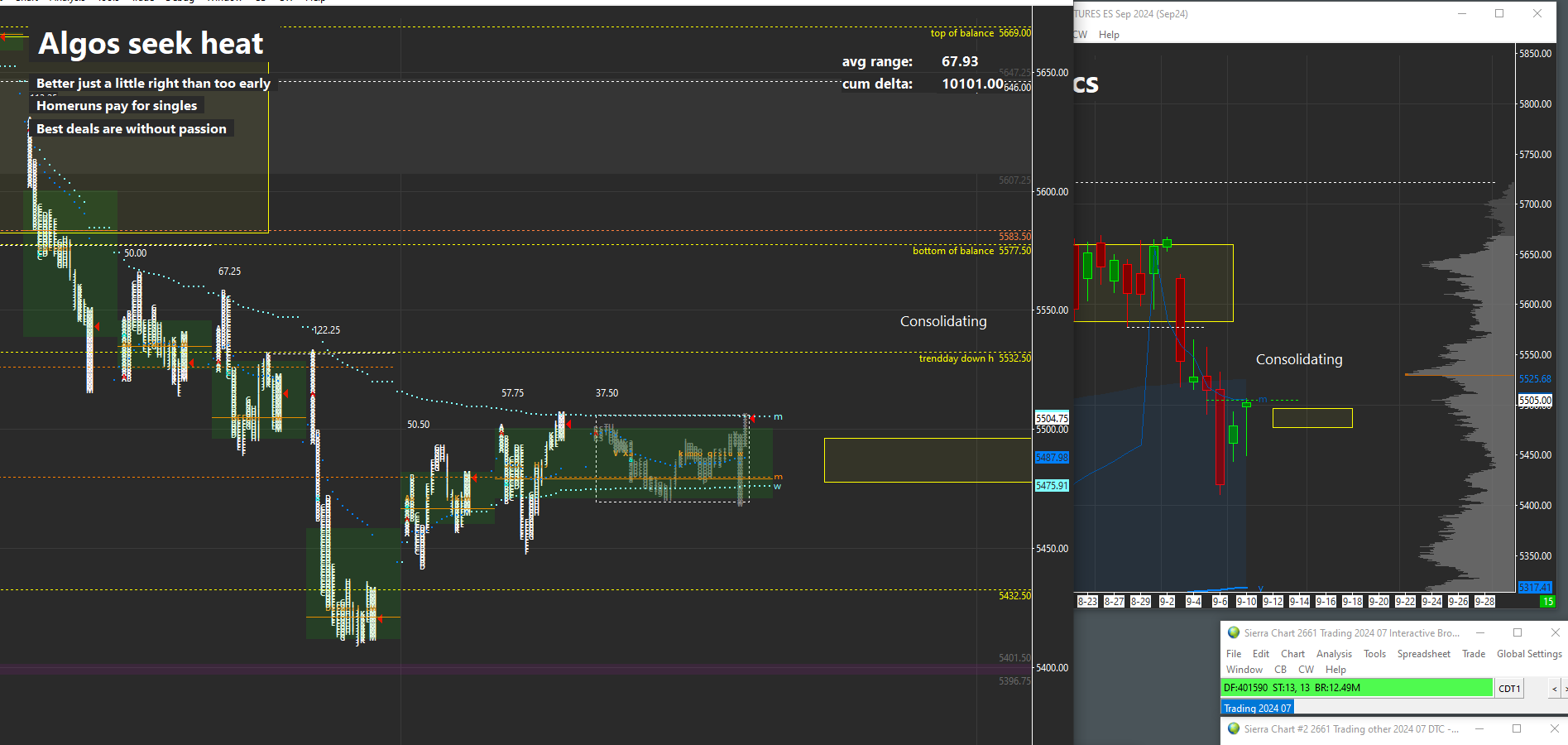The image size is (1568, 745).
Task: Open the Chart menu in Sierra Chart
Action: [1293, 654]
